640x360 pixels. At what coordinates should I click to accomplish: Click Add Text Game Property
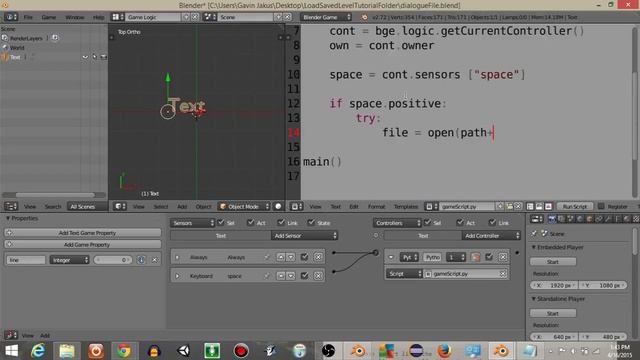pyautogui.click(x=83, y=233)
